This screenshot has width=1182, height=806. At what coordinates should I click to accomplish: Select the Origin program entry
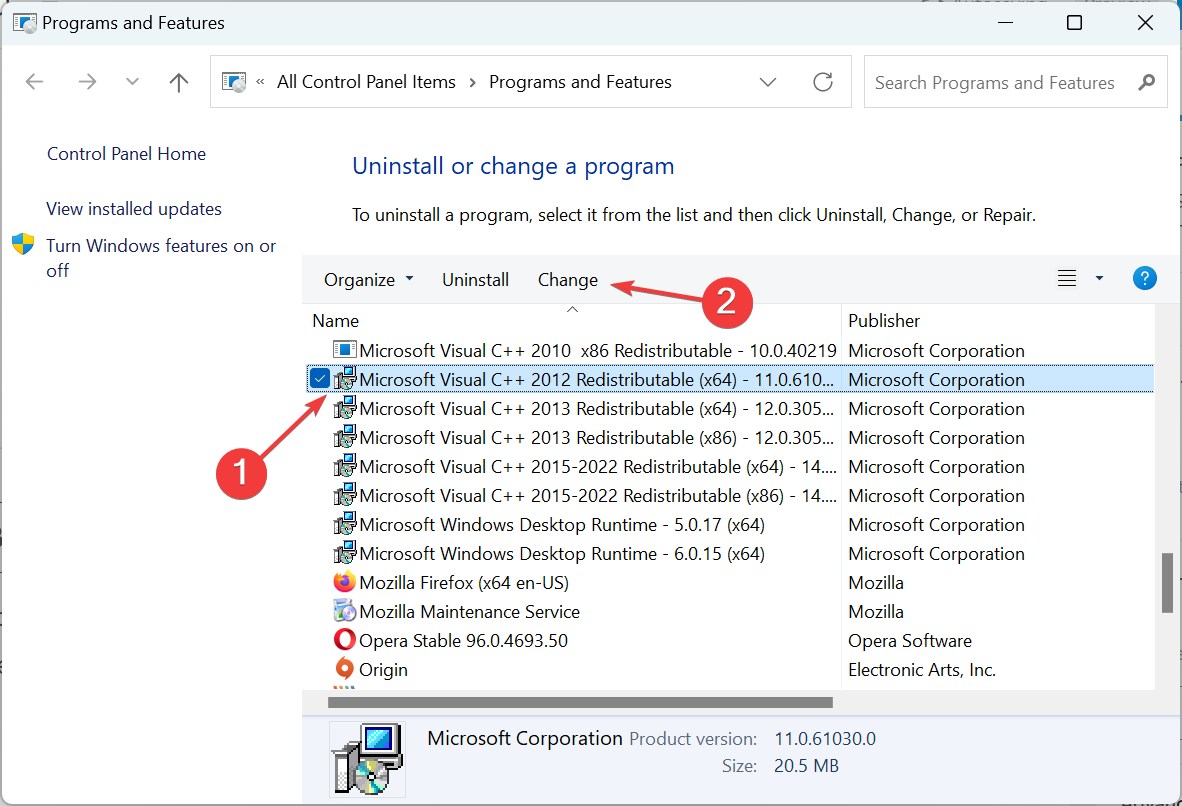point(384,670)
